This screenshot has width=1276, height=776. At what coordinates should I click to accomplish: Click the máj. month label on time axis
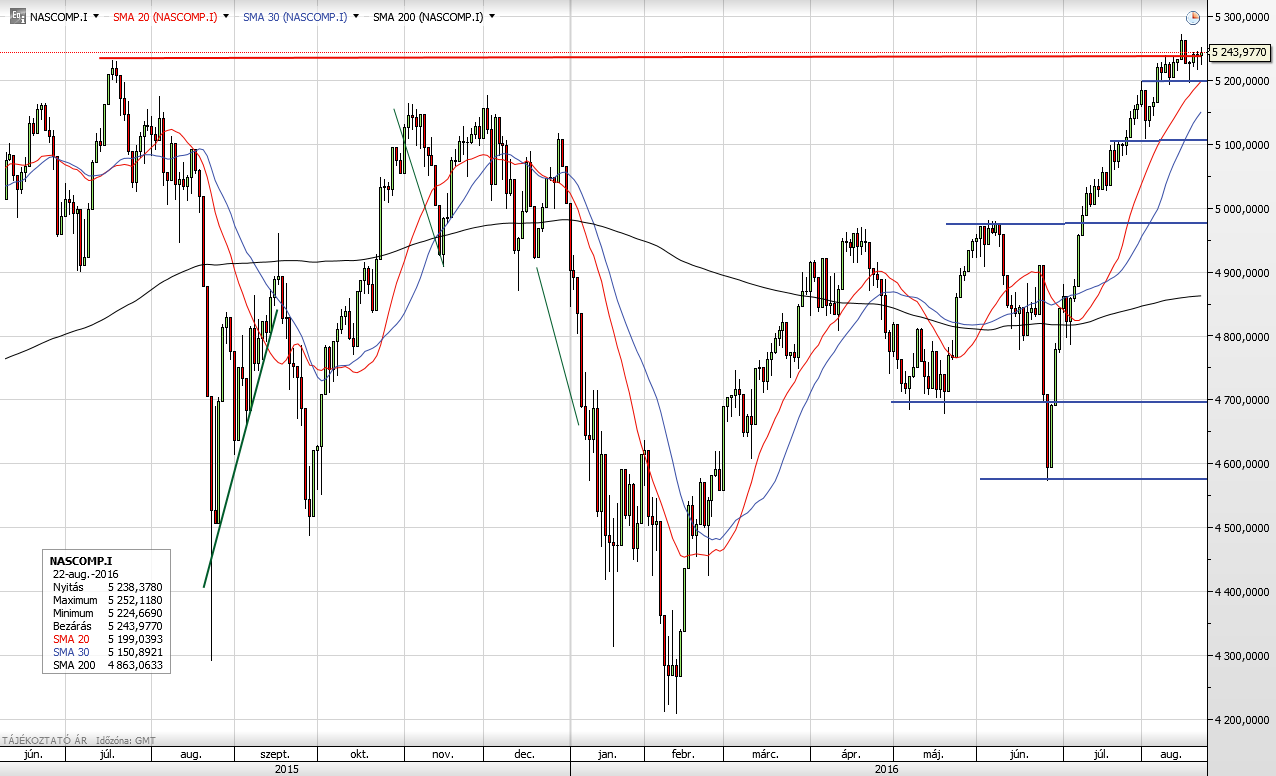(934, 754)
